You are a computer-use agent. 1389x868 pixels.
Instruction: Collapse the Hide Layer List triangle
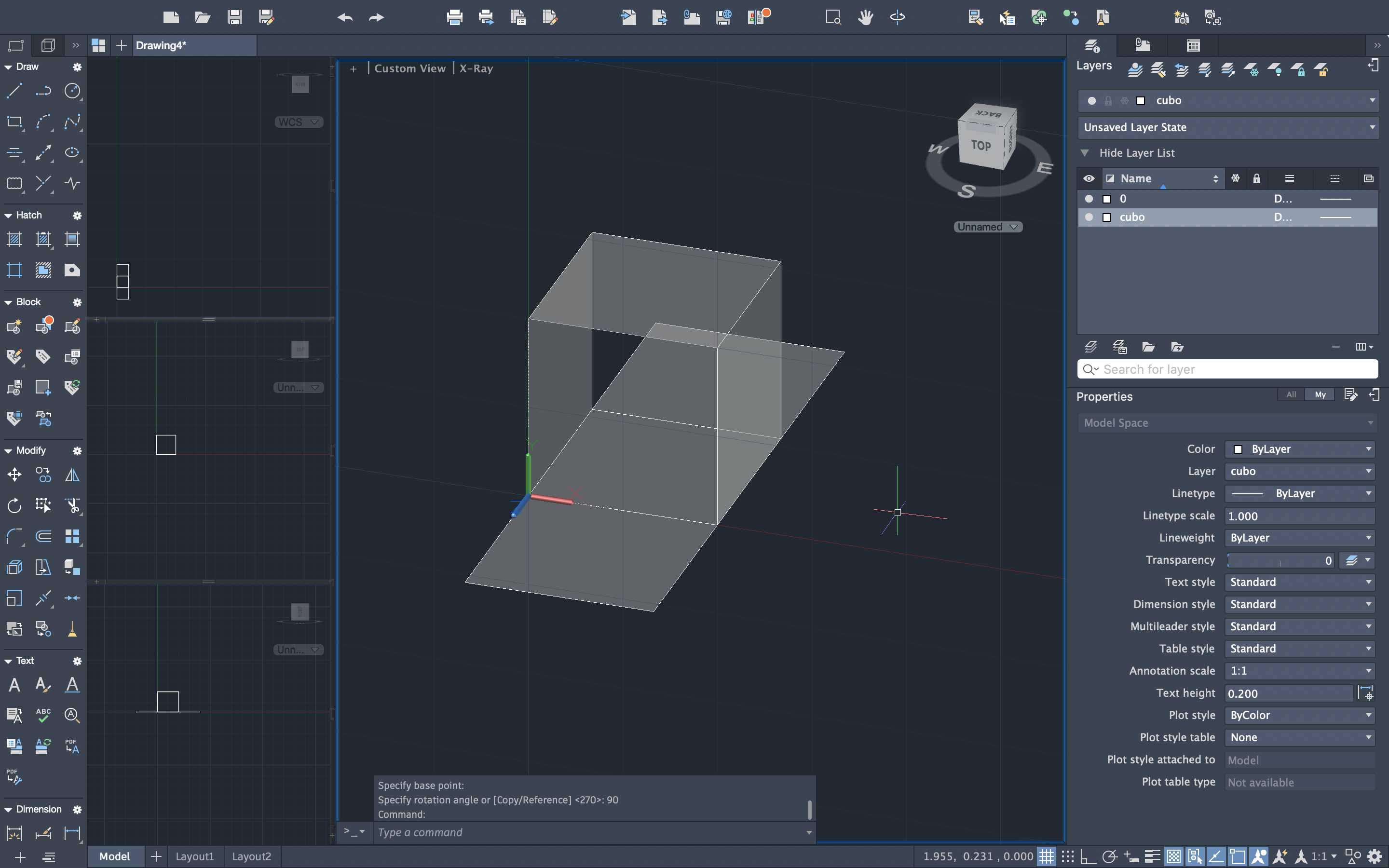1085,153
